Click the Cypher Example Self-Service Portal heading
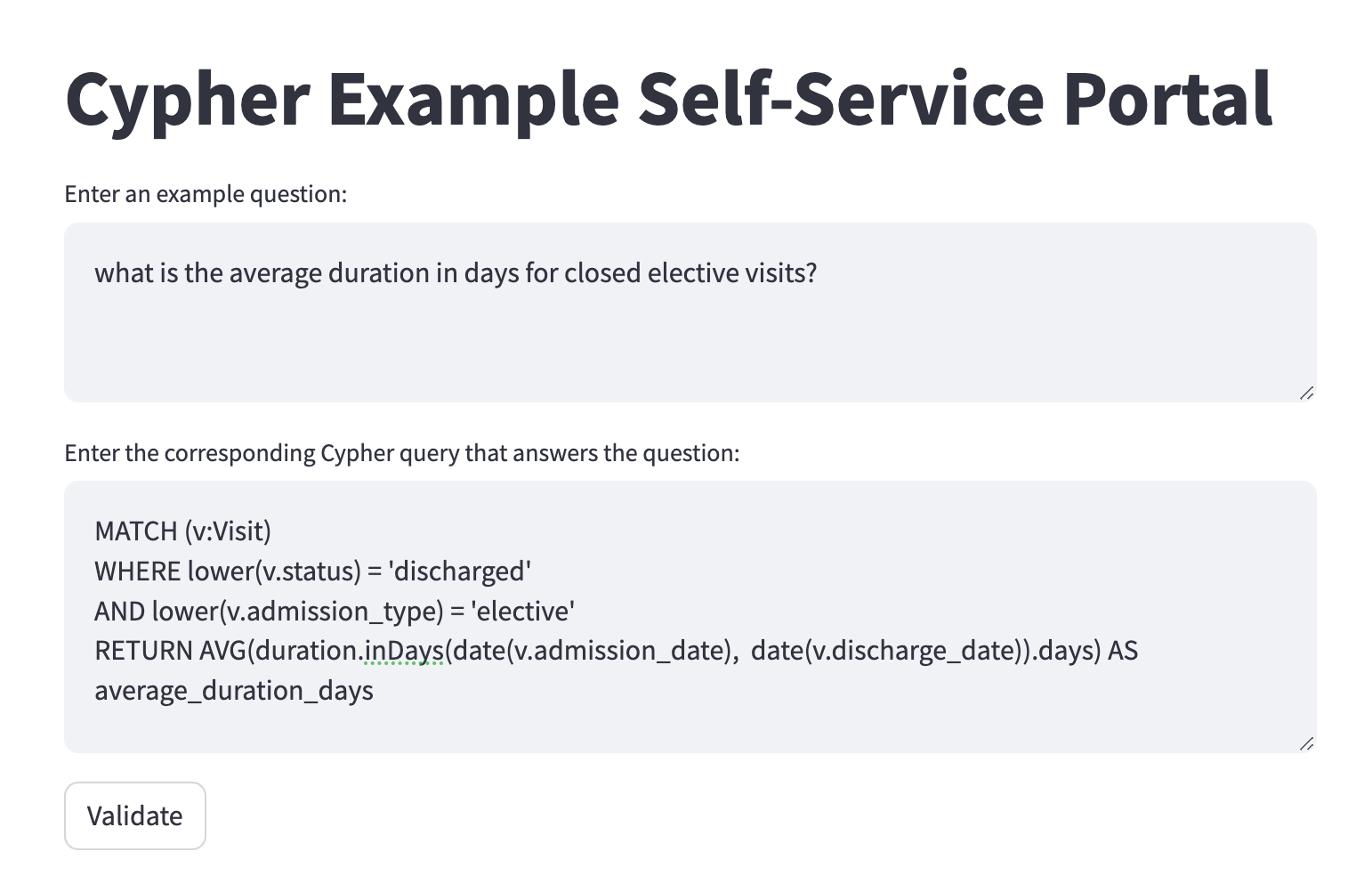1372x876 pixels. click(669, 98)
